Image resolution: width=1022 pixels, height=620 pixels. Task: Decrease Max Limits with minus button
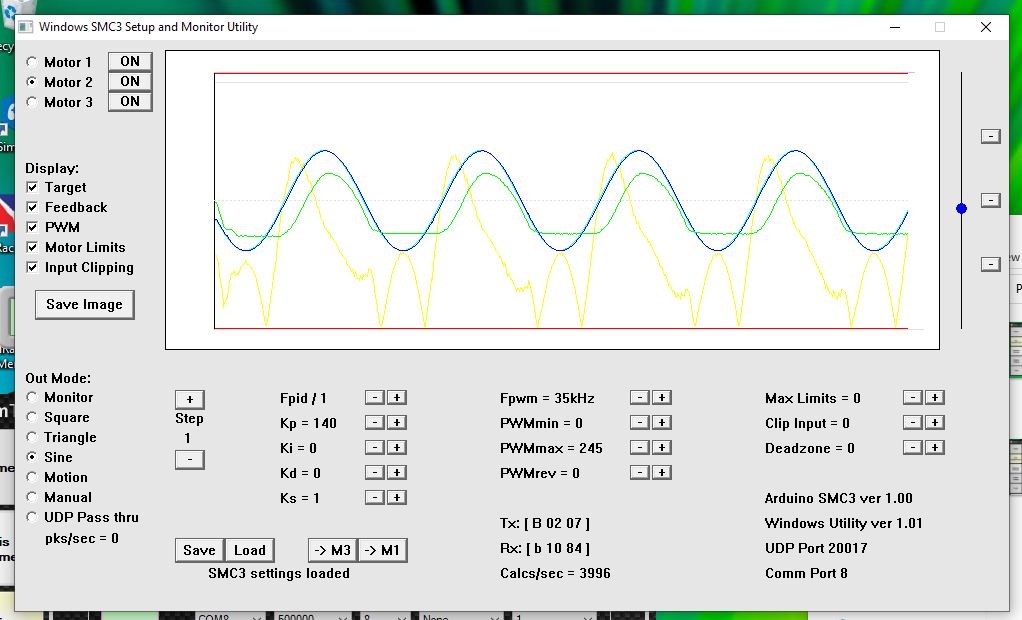911,398
